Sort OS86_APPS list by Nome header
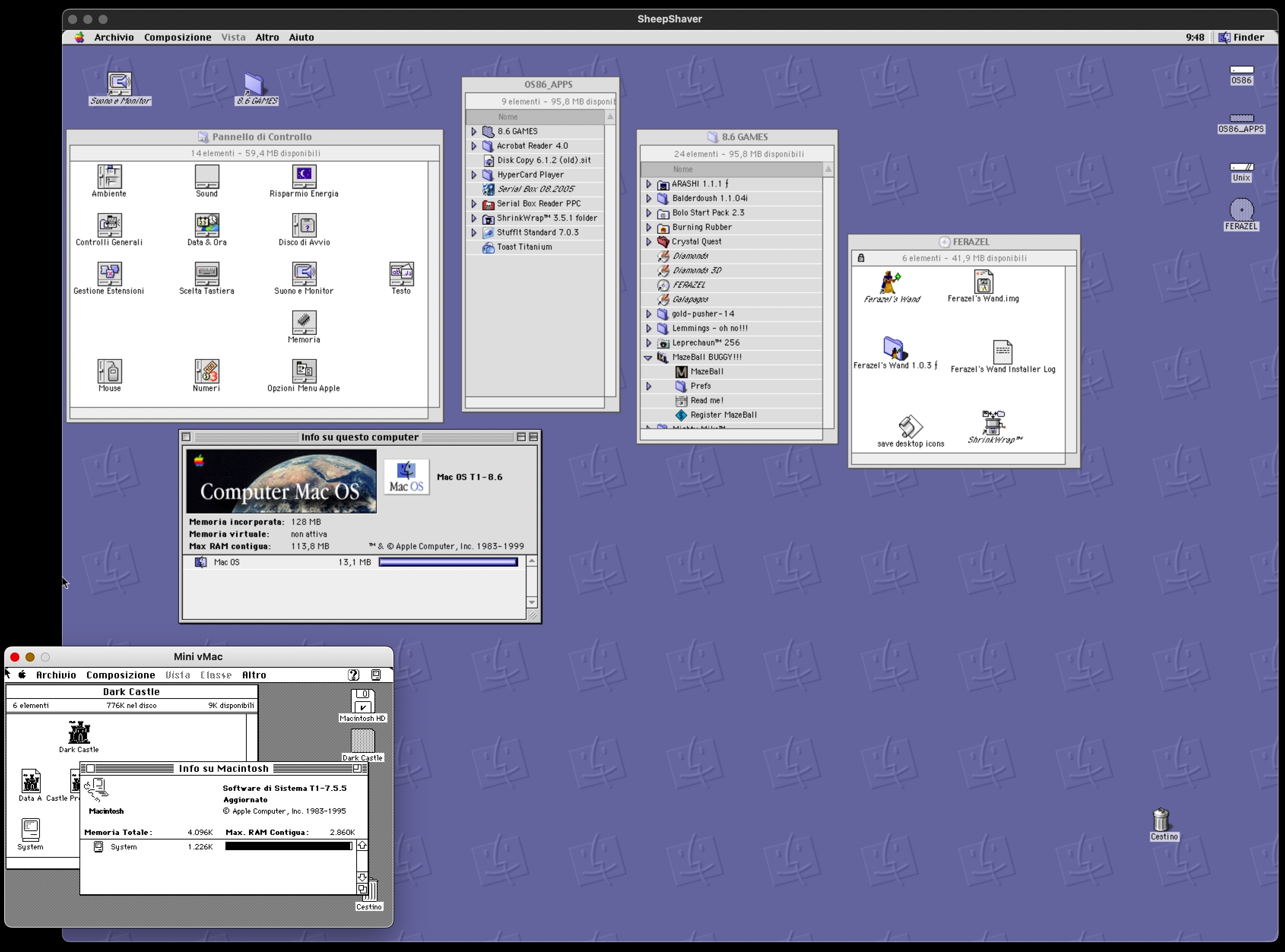The image size is (1285, 952). click(x=535, y=117)
